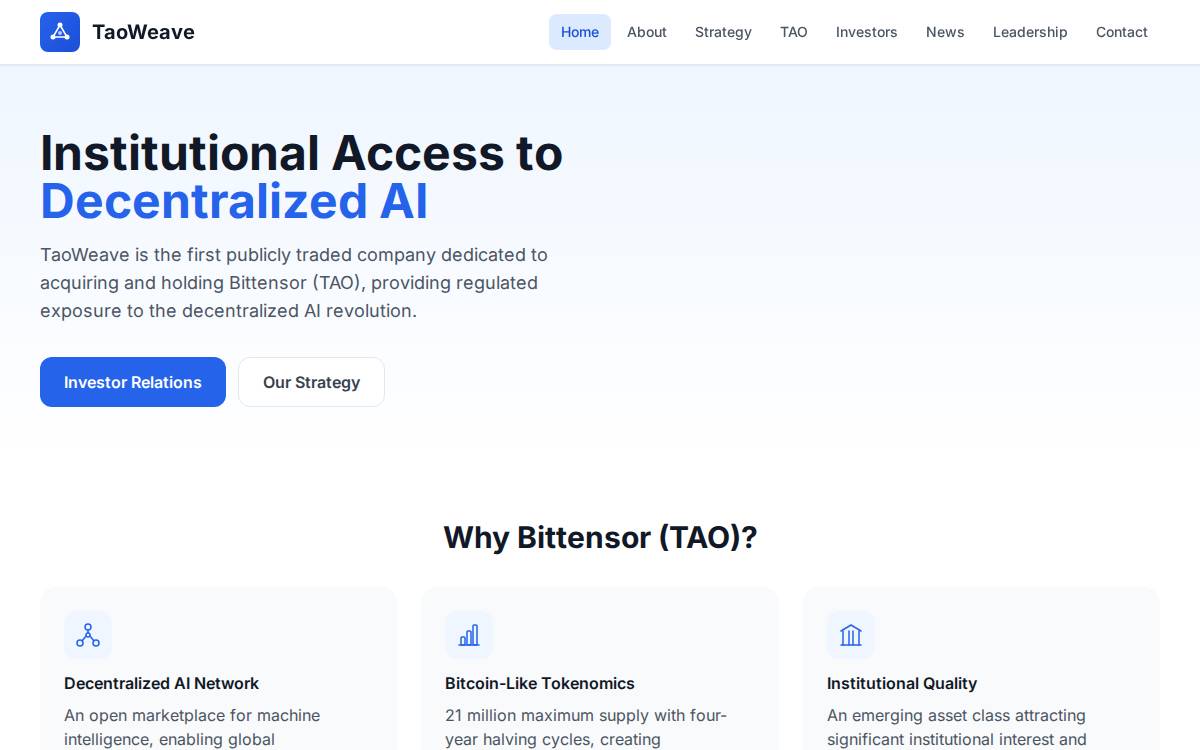Open the Strategy nav link
This screenshot has height=750, width=1200.
(x=723, y=32)
